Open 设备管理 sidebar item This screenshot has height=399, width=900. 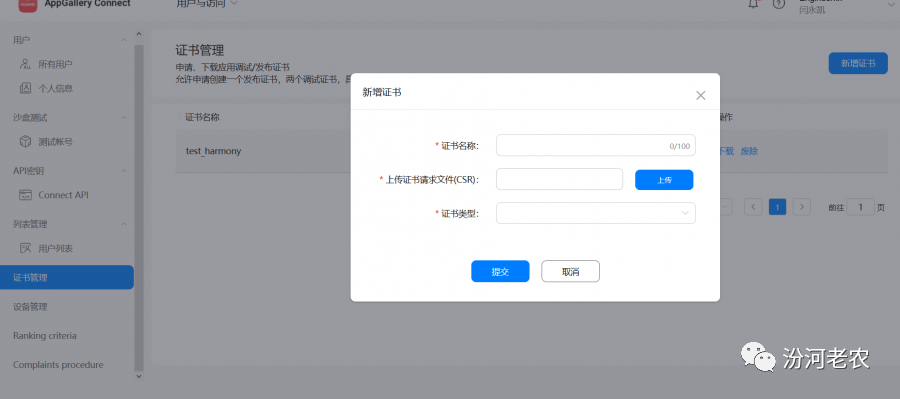30,307
